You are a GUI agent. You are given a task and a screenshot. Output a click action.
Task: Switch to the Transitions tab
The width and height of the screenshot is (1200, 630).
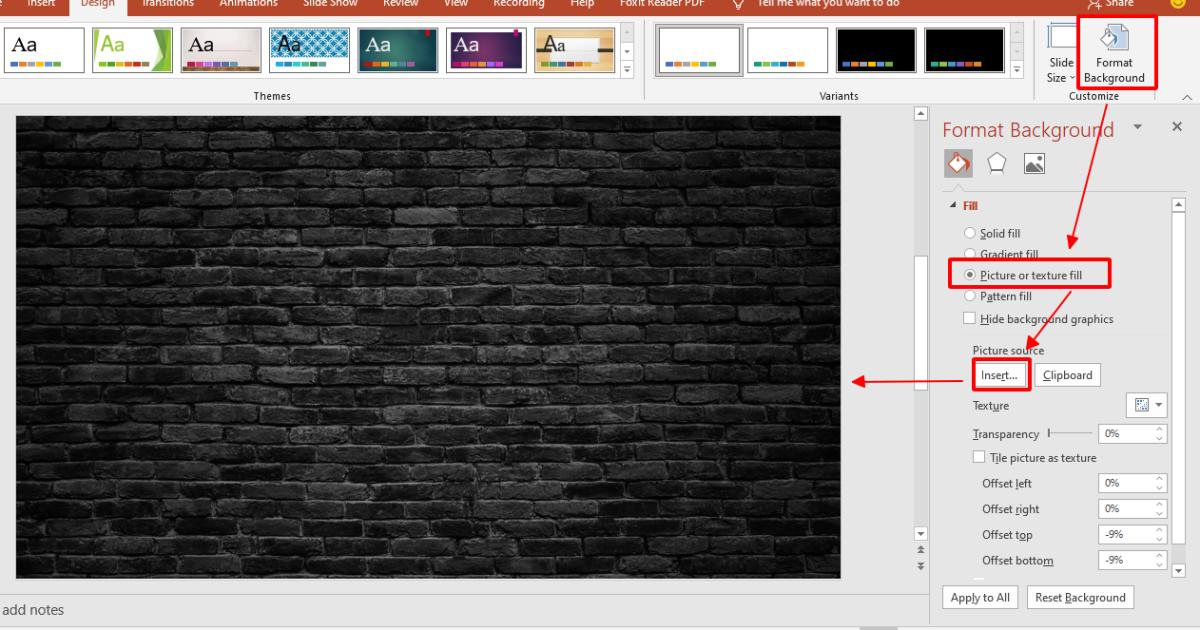(167, 4)
